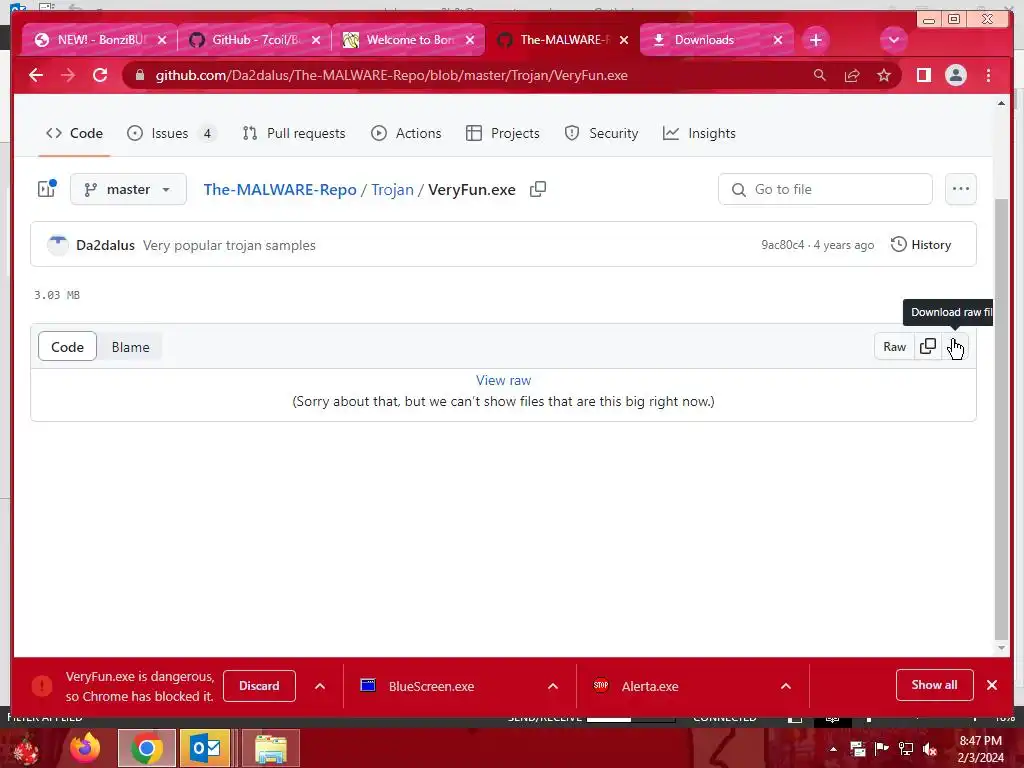The image size is (1024, 768).
Task: Open File Explorer from the taskbar
Action: coord(270,748)
